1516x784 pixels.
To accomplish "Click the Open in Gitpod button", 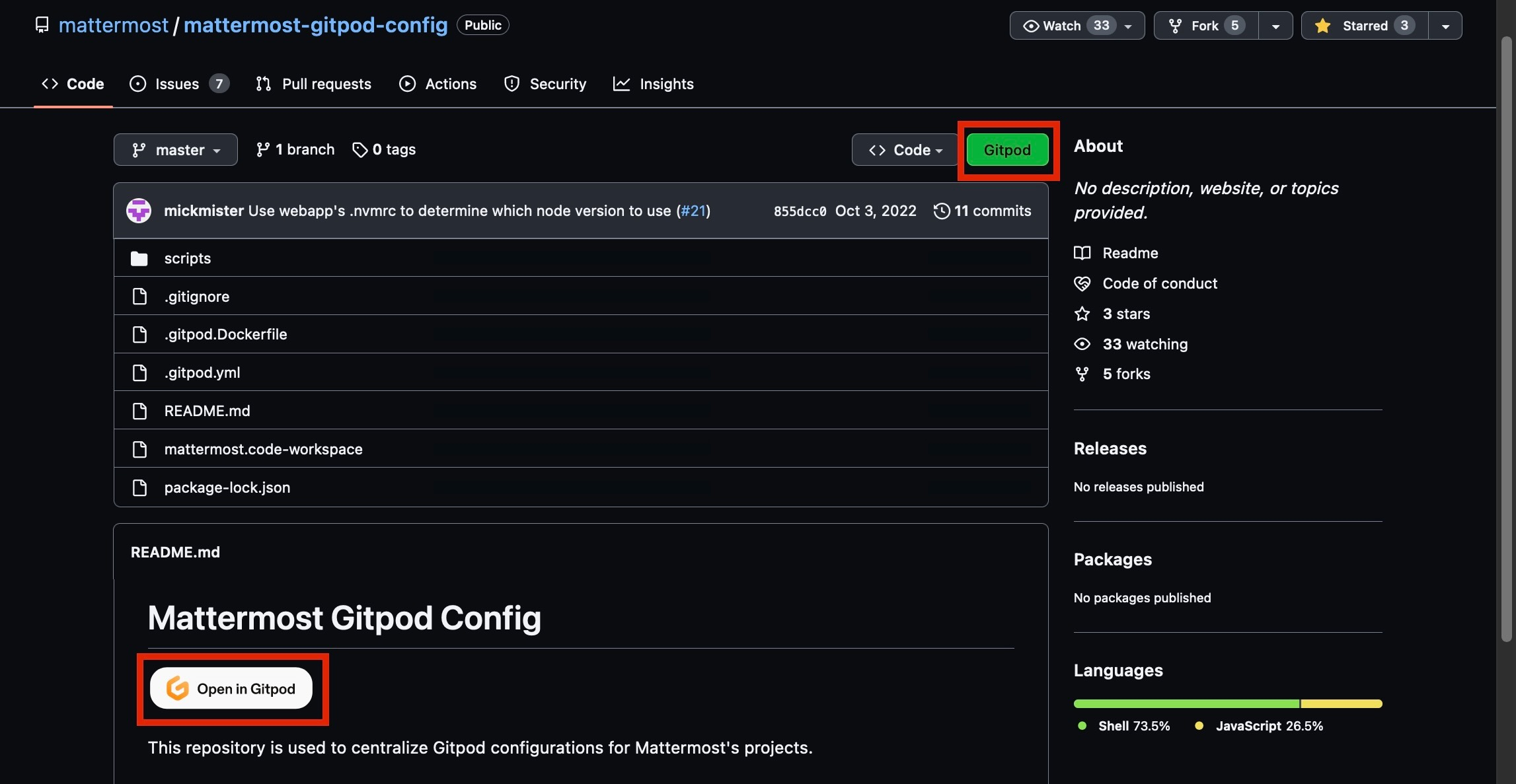I will 232,688.
